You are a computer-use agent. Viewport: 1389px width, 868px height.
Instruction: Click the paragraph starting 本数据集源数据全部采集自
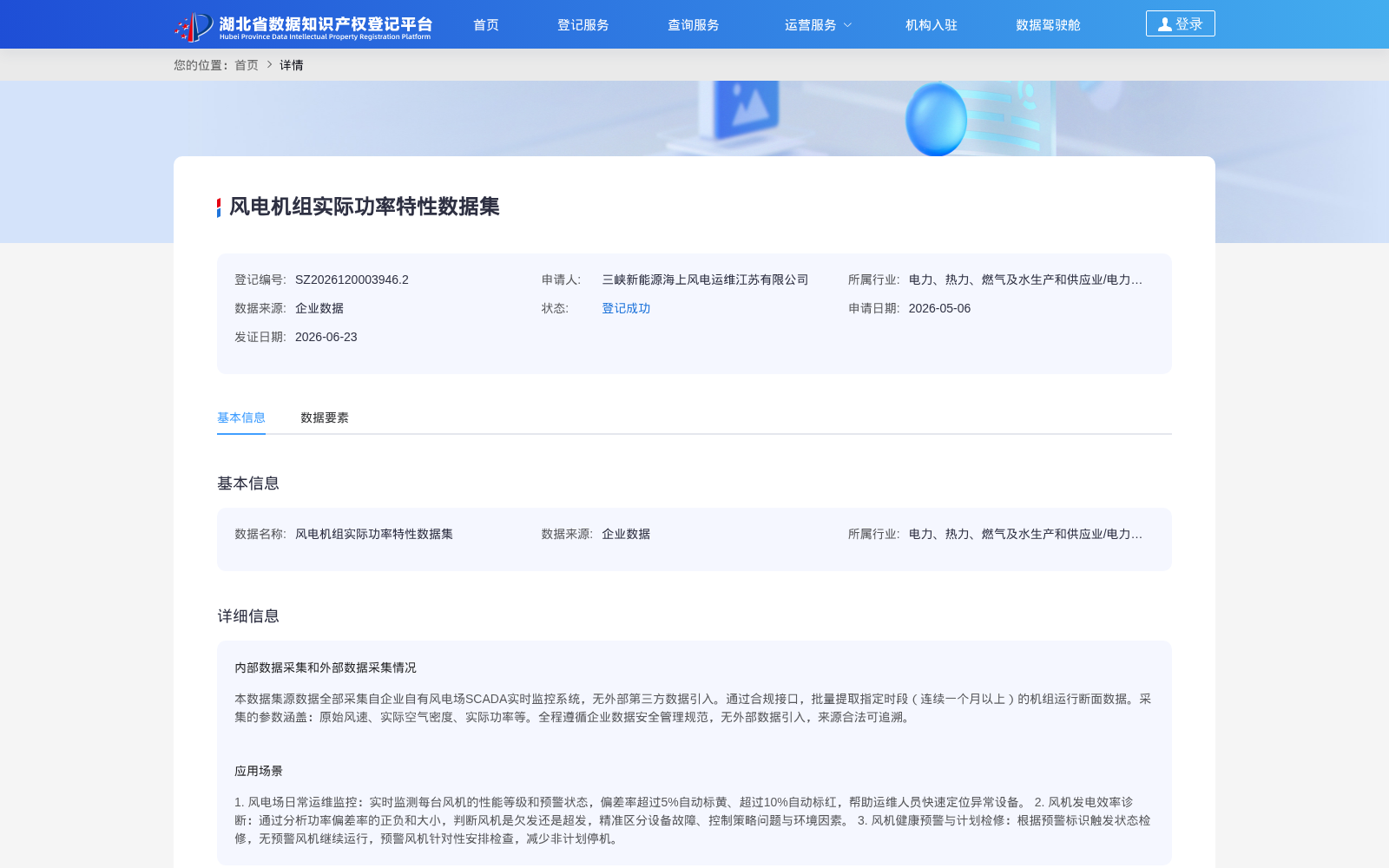[x=694, y=708]
